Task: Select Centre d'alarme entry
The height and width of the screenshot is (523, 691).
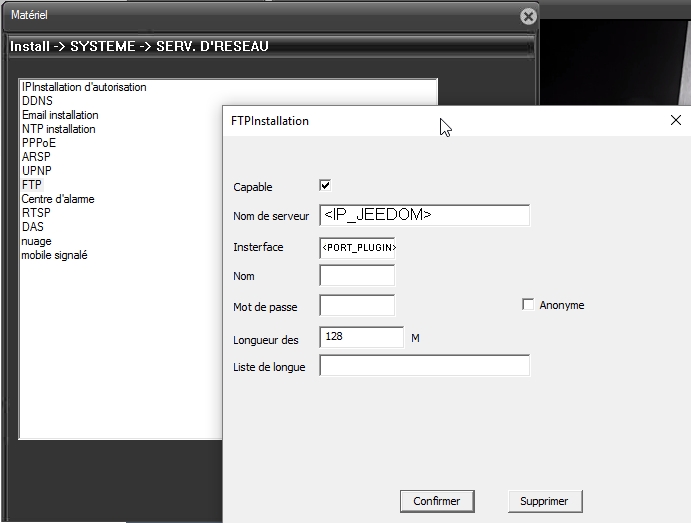Action: [58, 199]
